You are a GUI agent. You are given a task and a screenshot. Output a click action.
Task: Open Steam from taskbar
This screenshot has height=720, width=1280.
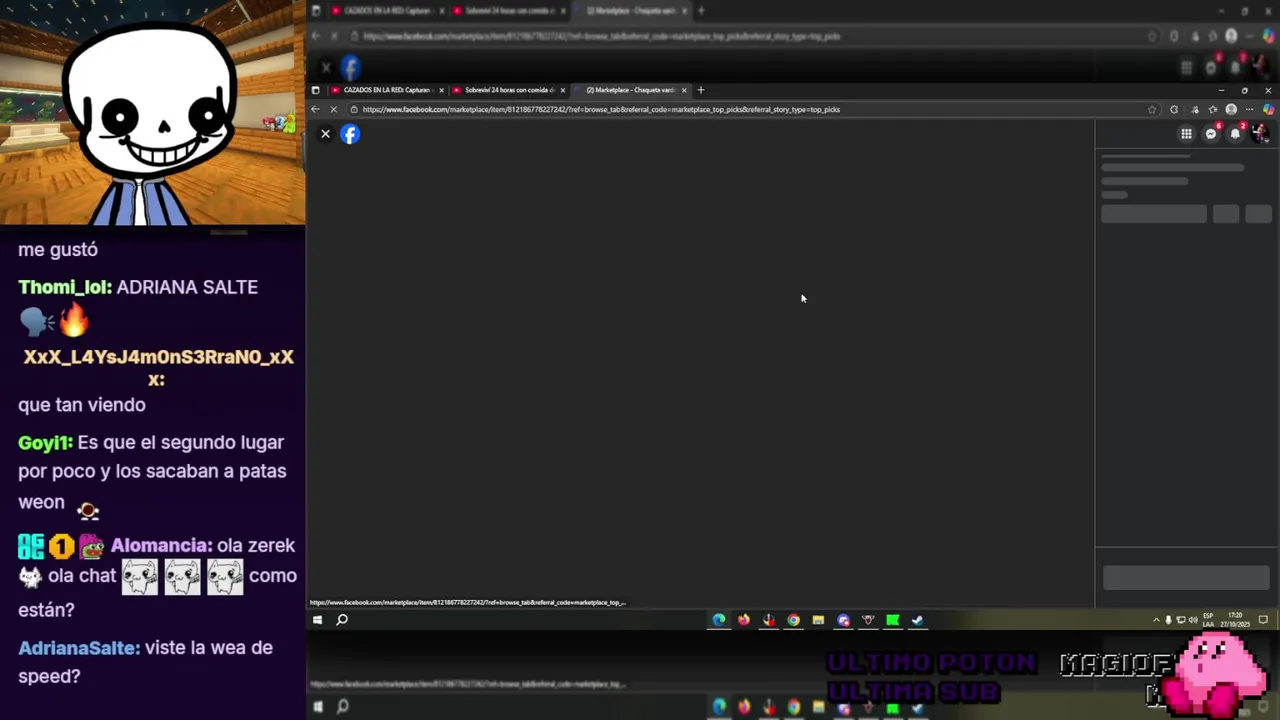pos(917,620)
